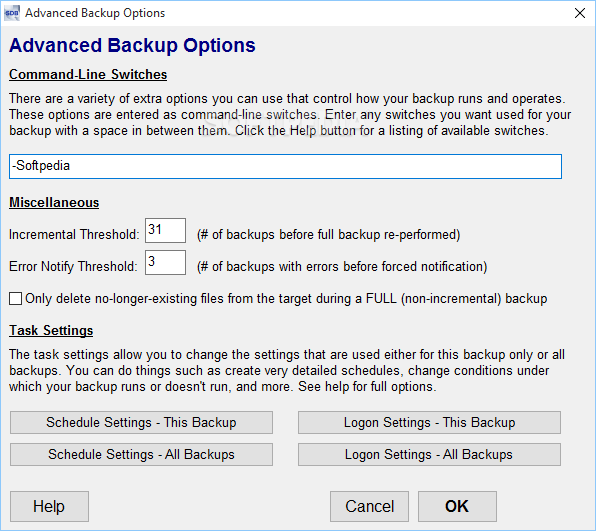Click the command-line switches text field
596x531 pixels.
point(285,166)
